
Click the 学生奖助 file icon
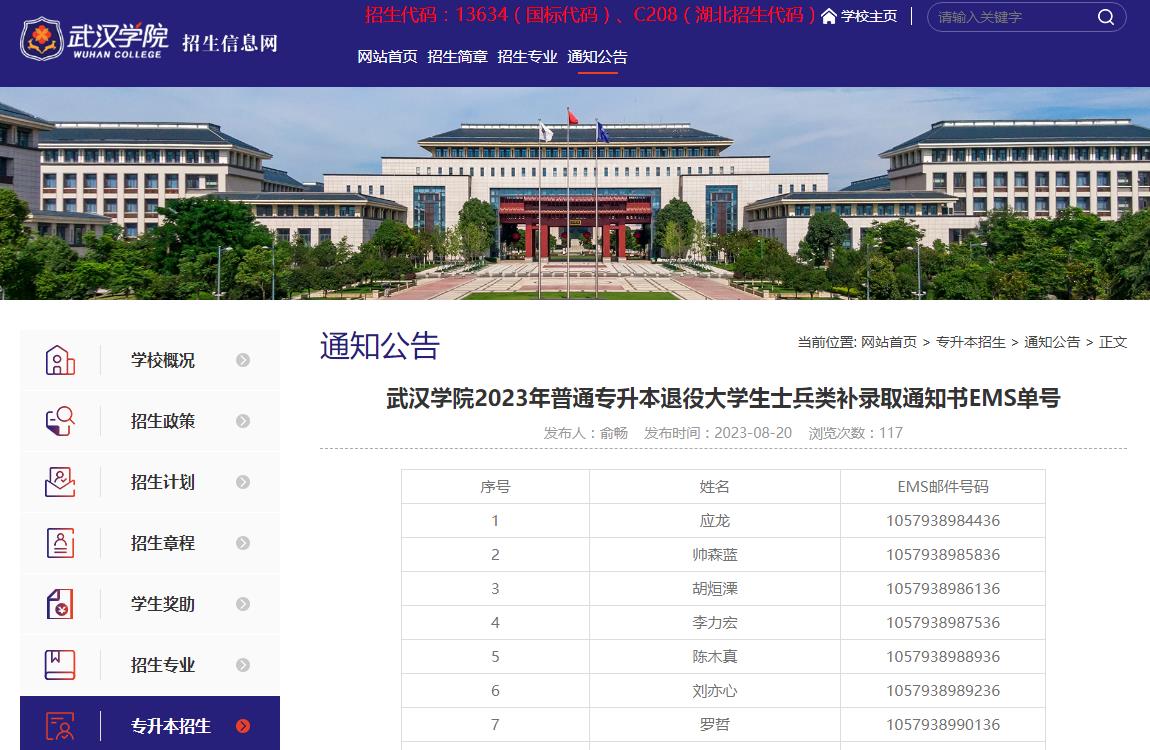tap(60, 603)
